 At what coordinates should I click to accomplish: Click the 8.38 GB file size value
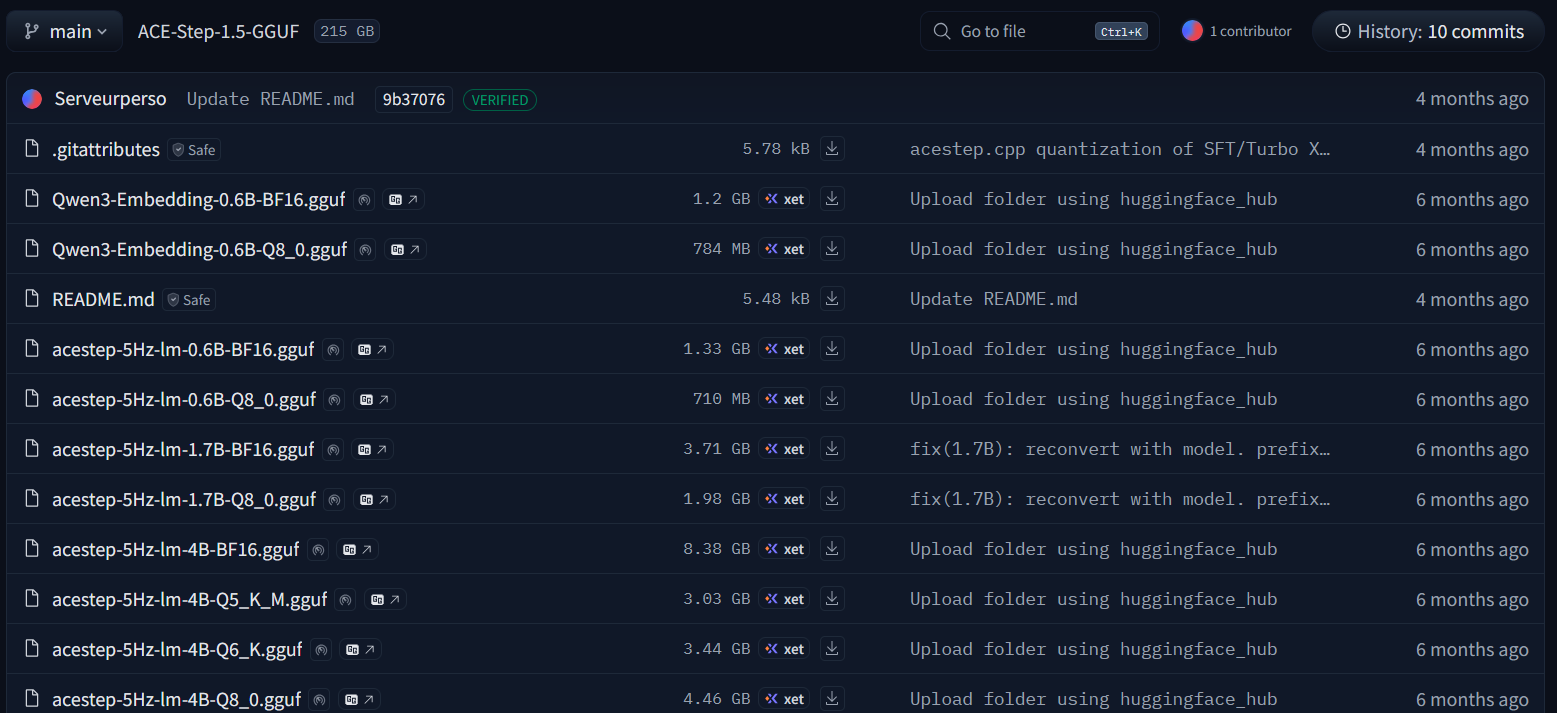(716, 549)
